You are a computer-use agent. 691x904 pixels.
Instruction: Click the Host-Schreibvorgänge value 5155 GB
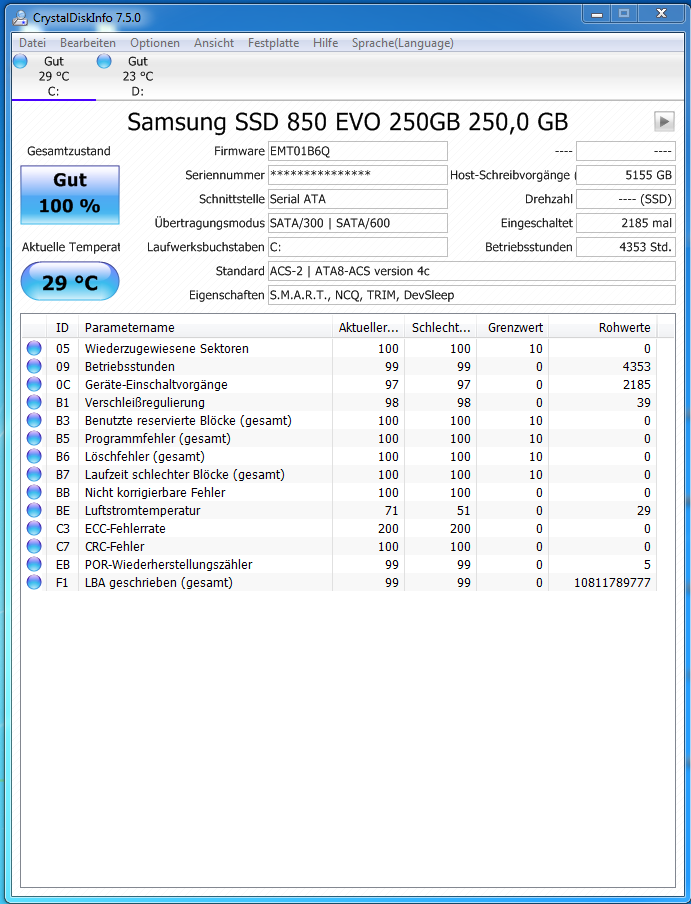click(626, 175)
